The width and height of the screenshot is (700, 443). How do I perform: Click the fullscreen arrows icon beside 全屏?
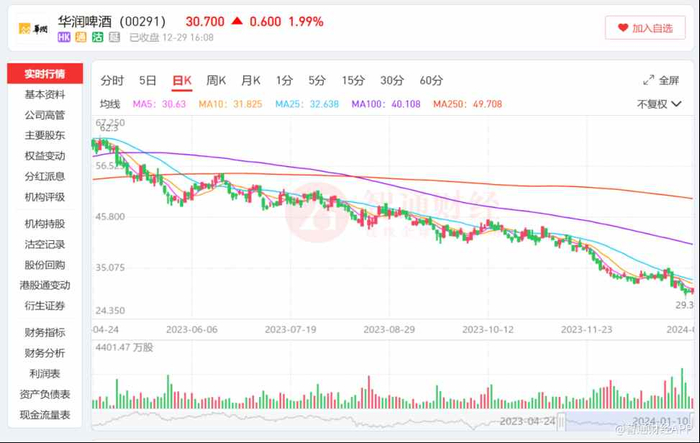click(648, 80)
